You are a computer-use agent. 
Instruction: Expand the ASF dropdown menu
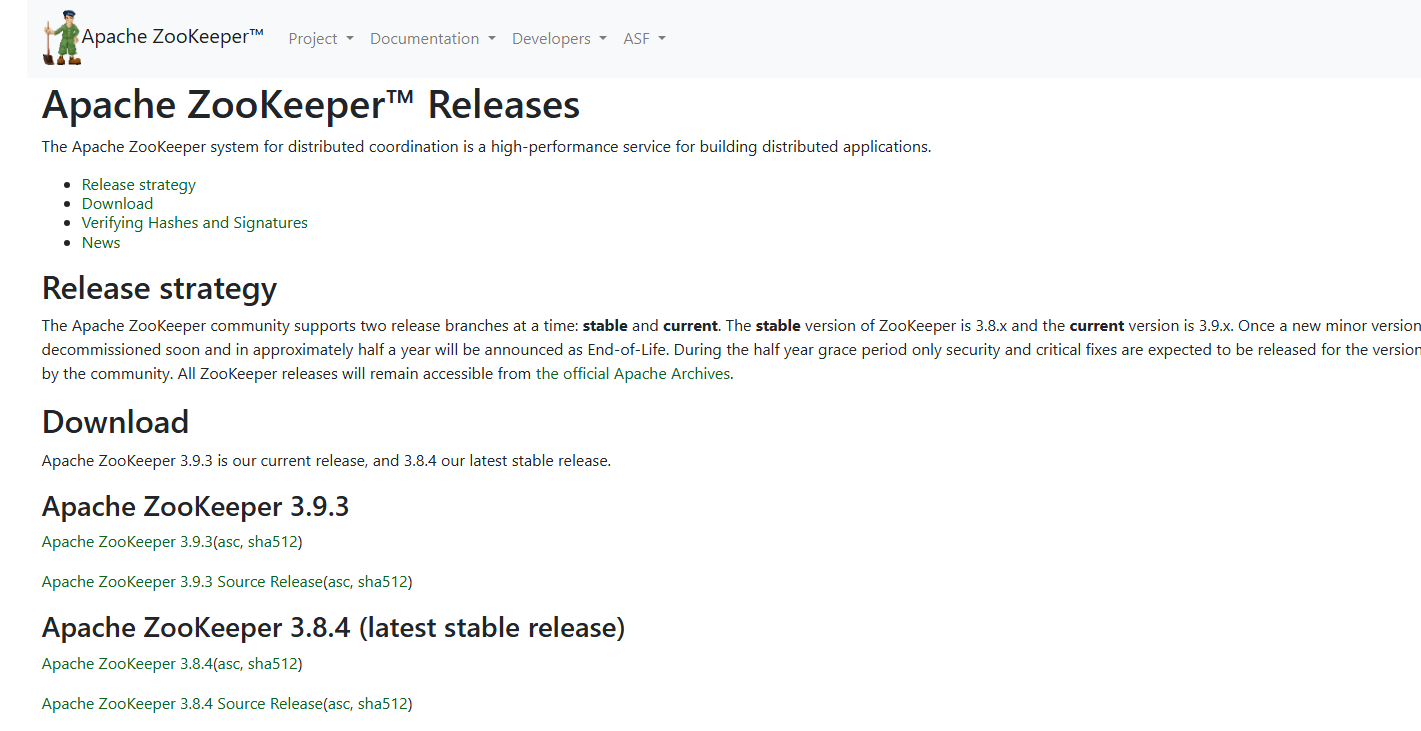644,39
